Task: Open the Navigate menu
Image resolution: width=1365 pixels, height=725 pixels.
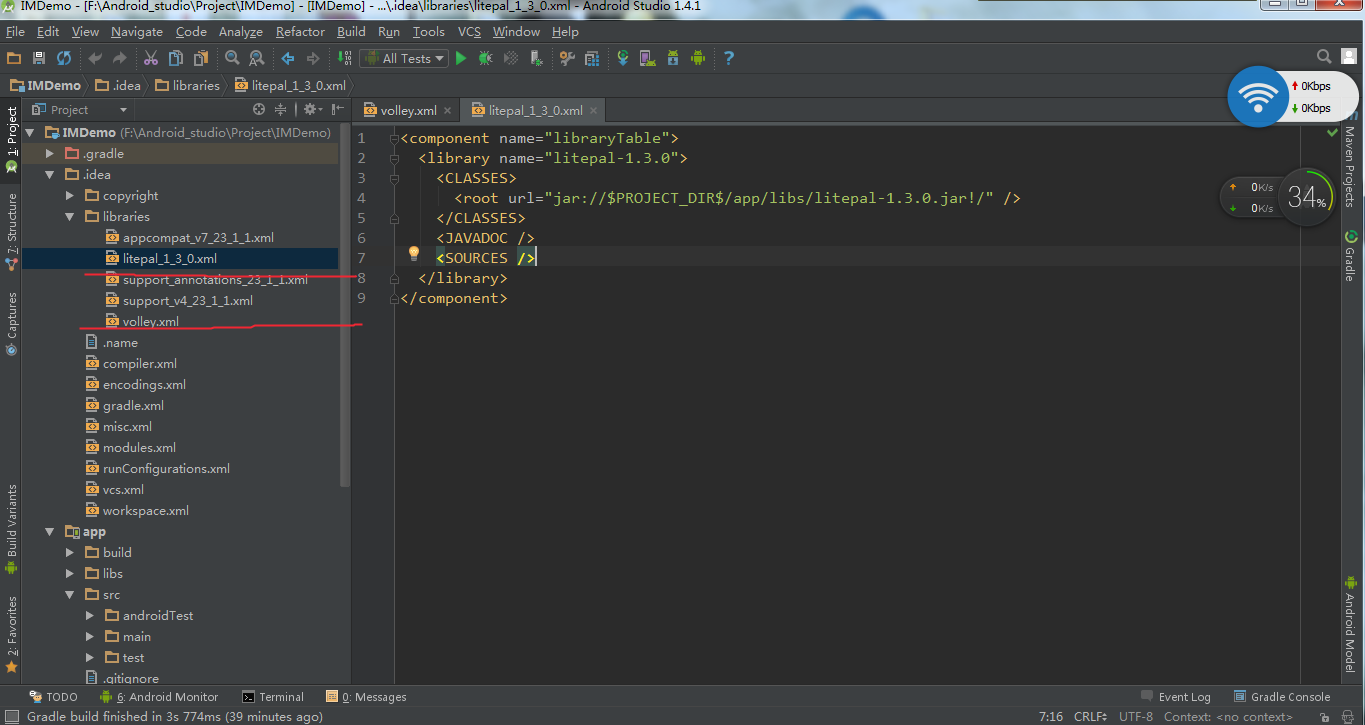Action: pyautogui.click(x=137, y=31)
